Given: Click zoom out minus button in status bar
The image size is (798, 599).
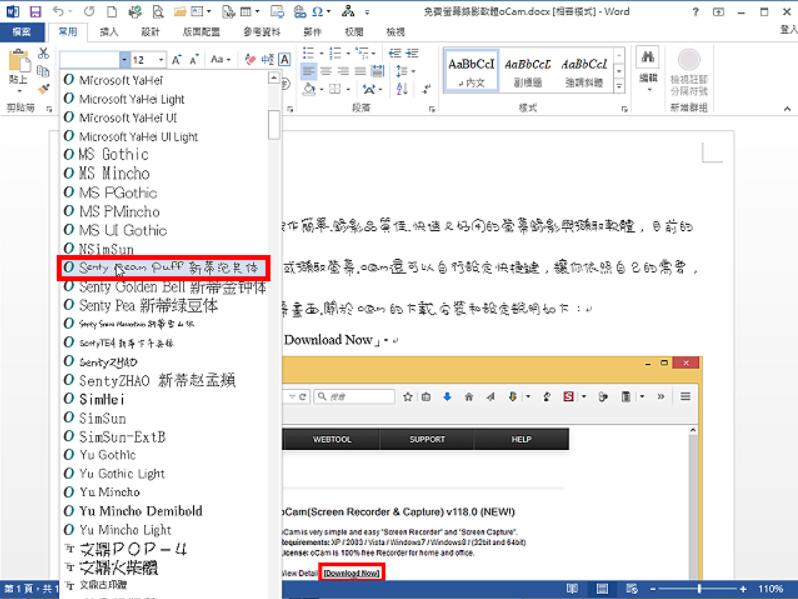Looking at the screenshot, I should (652, 589).
